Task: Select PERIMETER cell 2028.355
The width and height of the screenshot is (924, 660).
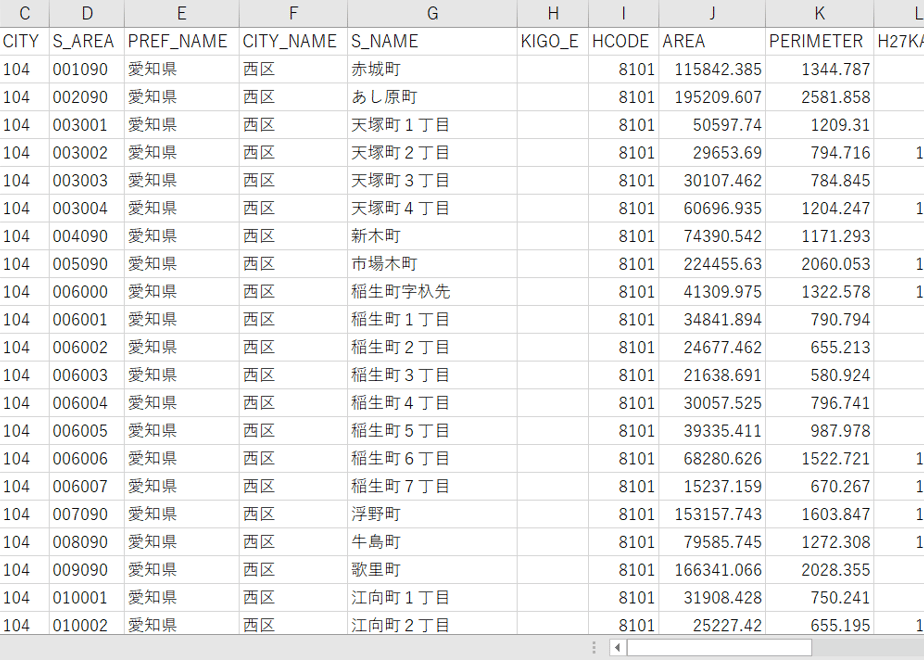Action: pyautogui.click(x=820, y=570)
